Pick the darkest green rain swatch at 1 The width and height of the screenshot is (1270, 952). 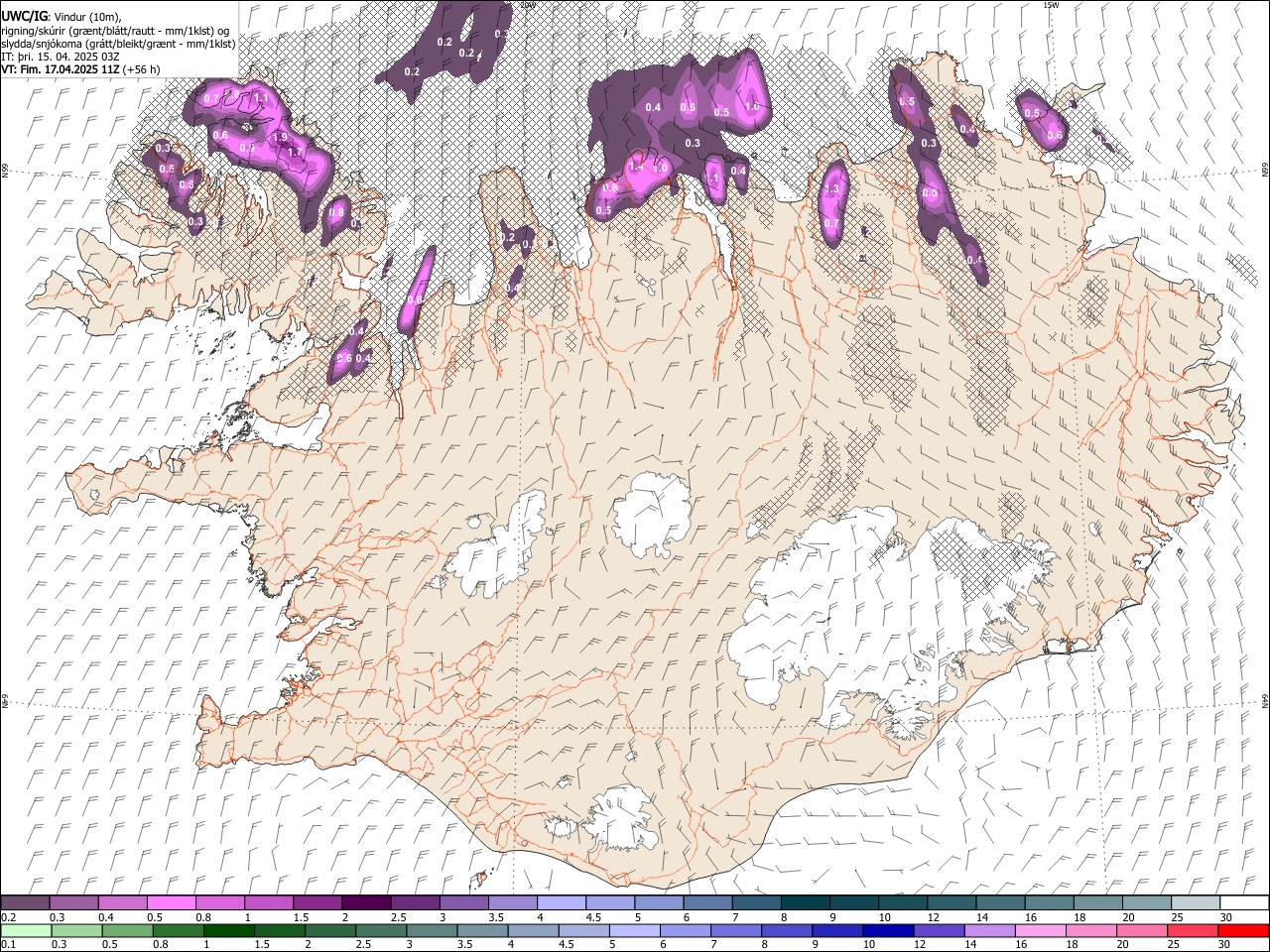click(229, 930)
